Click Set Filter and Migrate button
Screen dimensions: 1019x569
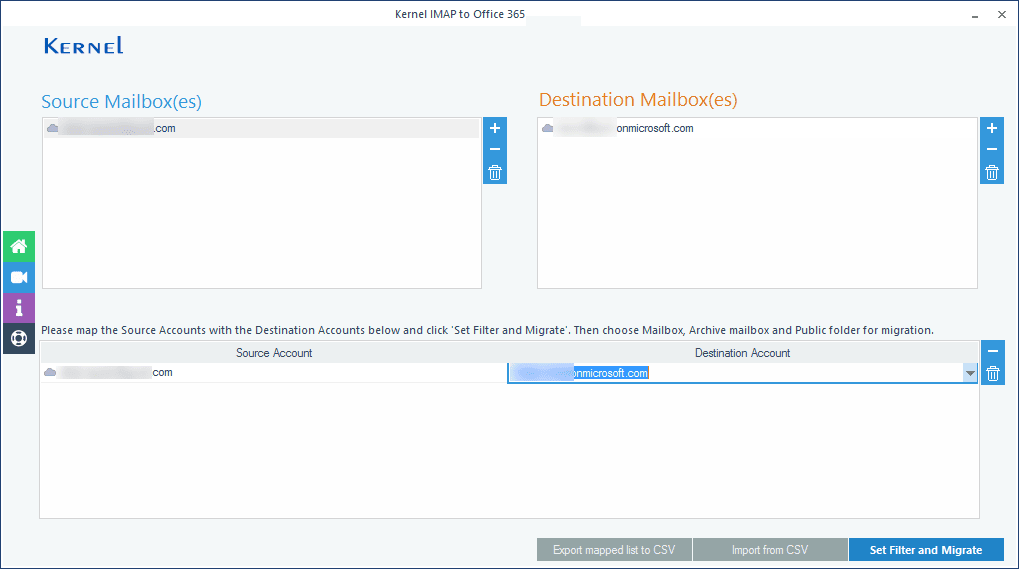[x=926, y=550]
